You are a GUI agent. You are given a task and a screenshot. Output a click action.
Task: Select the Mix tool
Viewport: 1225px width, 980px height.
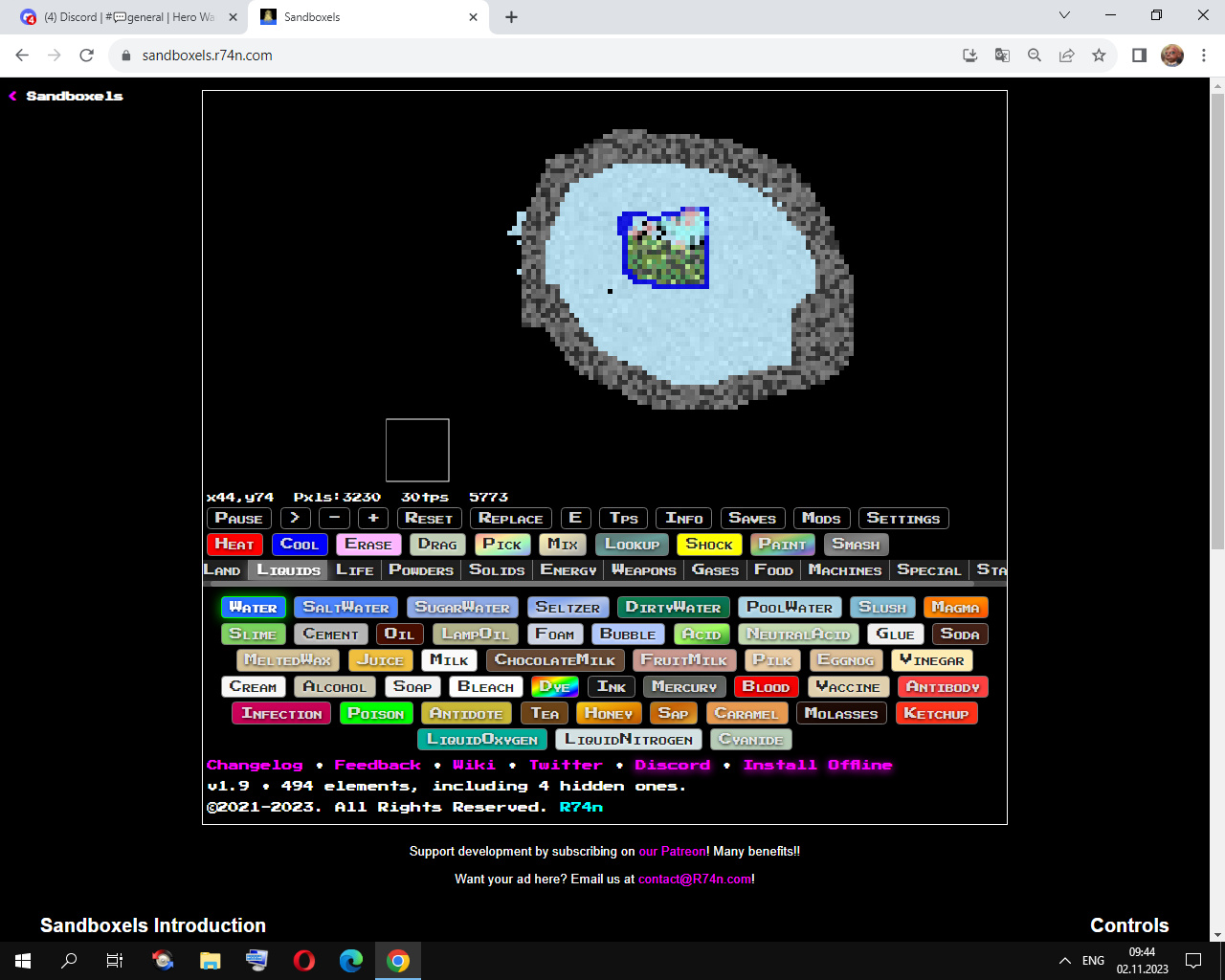click(562, 544)
